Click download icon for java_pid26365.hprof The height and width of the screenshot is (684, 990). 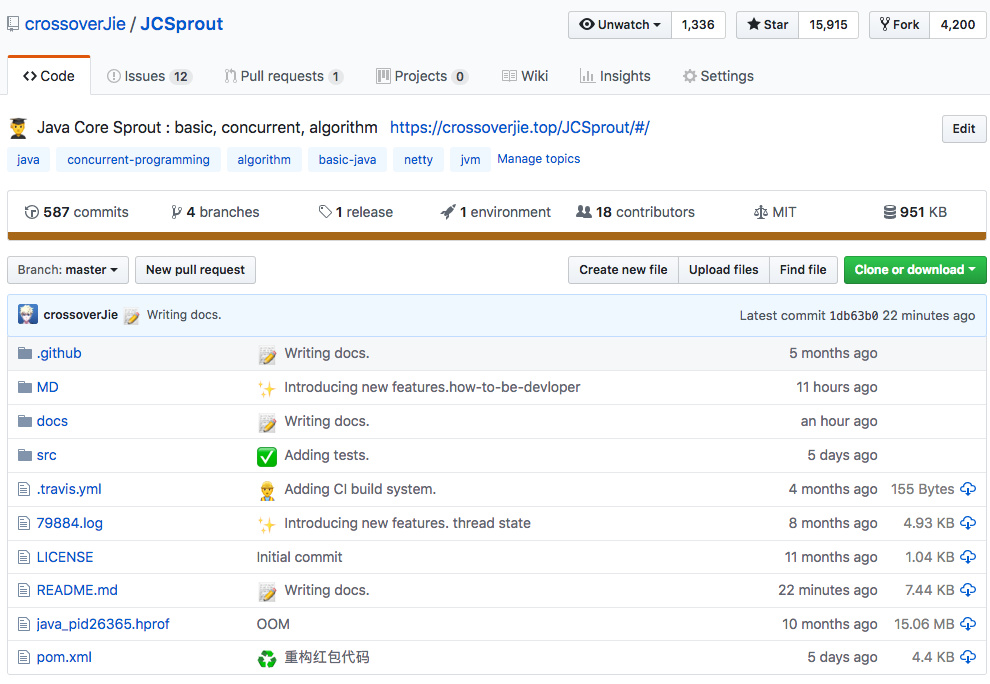968,624
